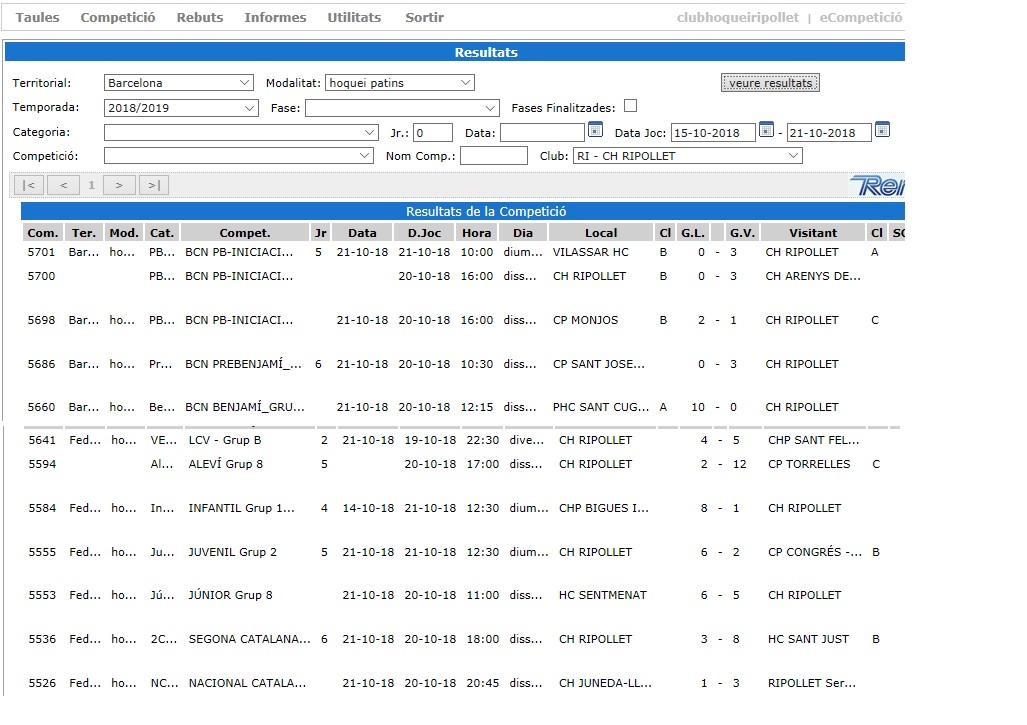The image size is (1027, 725).
Task: Click Data Joc end date 21-10-2018 field
Action: 829,132
